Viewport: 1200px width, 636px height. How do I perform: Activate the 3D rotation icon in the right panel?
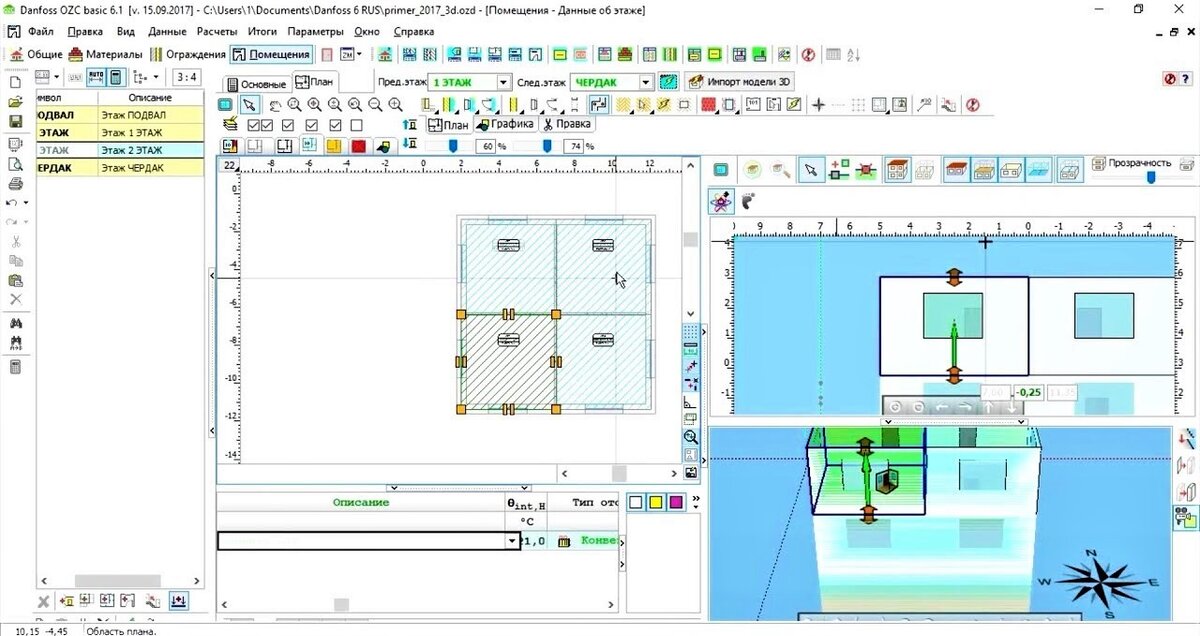(x=722, y=201)
